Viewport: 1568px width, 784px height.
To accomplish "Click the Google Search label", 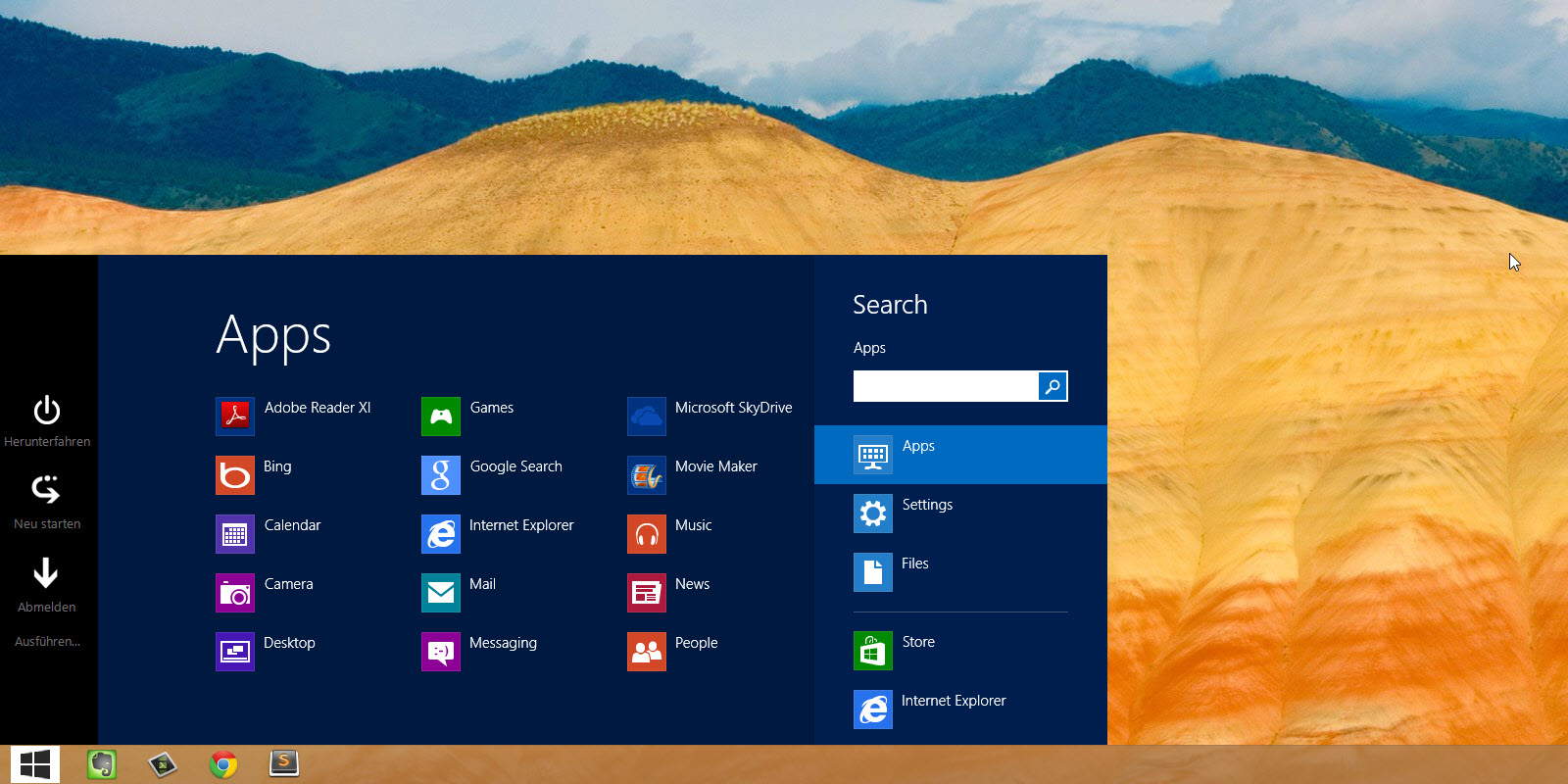I will pos(515,466).
